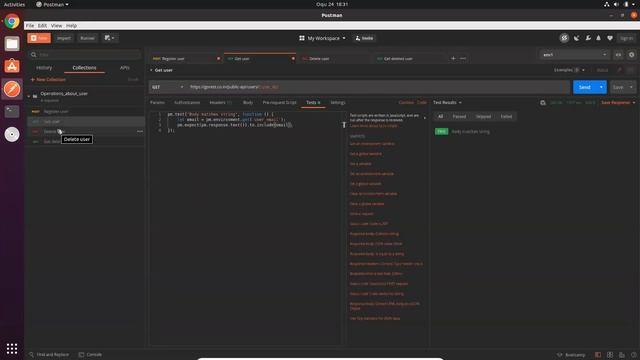Click the blue Send button
Screen dimensions: 640x360
[584, 87]
